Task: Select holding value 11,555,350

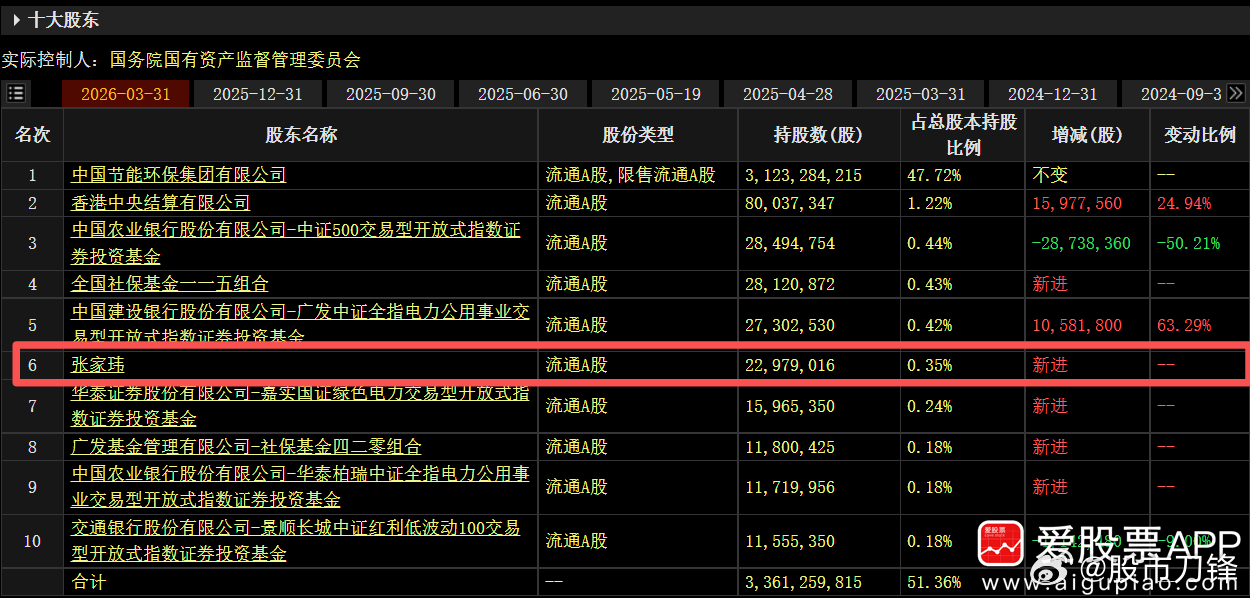Action: [x=789, y=541]
